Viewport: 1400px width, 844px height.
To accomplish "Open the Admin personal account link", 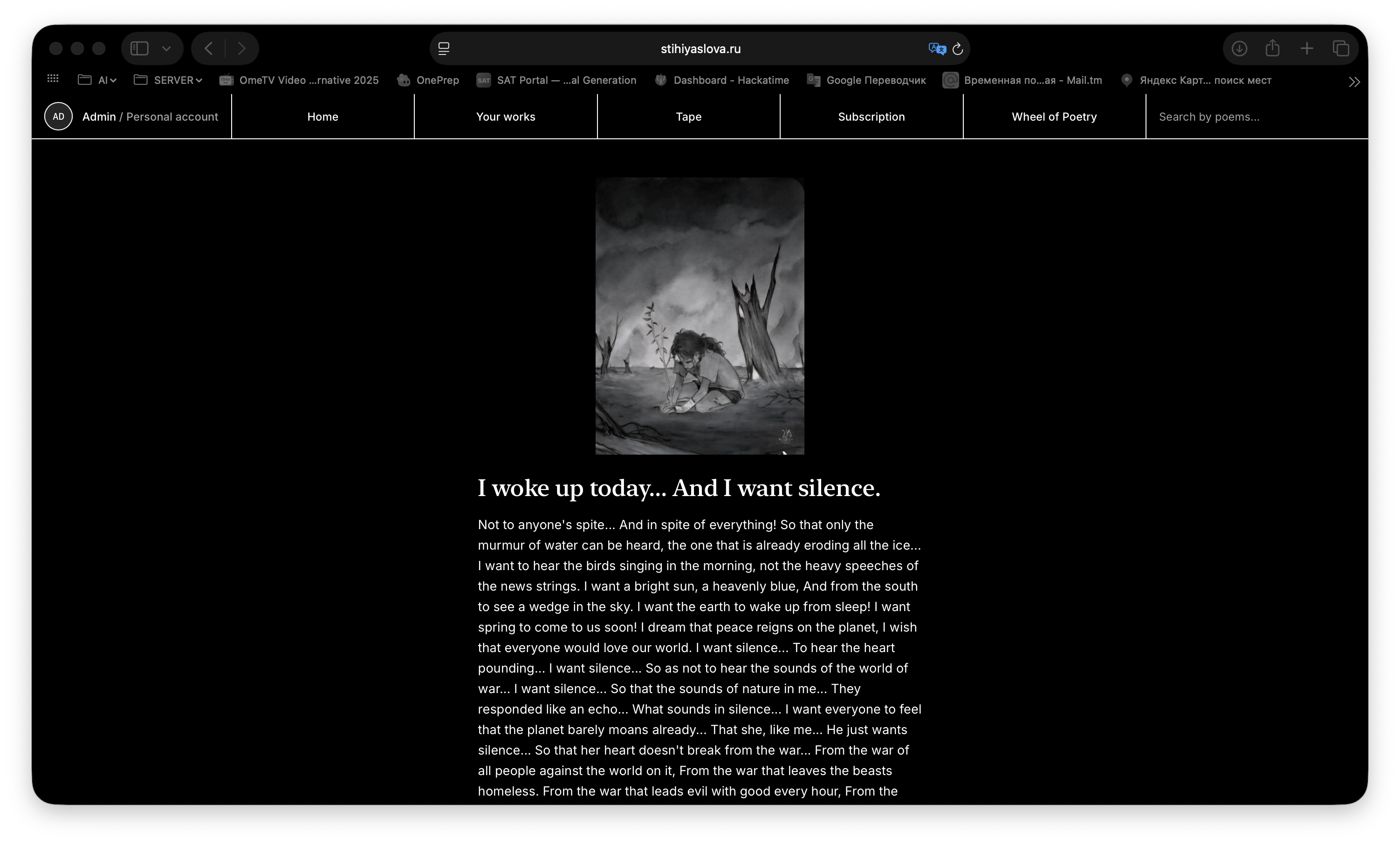I will [x=150, y=116].
